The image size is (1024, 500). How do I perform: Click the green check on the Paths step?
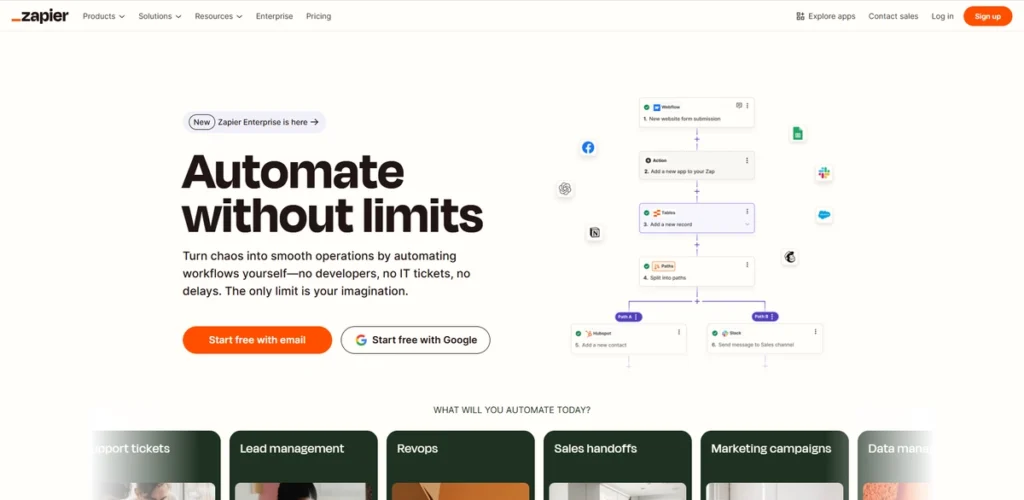tap(647, 266)
